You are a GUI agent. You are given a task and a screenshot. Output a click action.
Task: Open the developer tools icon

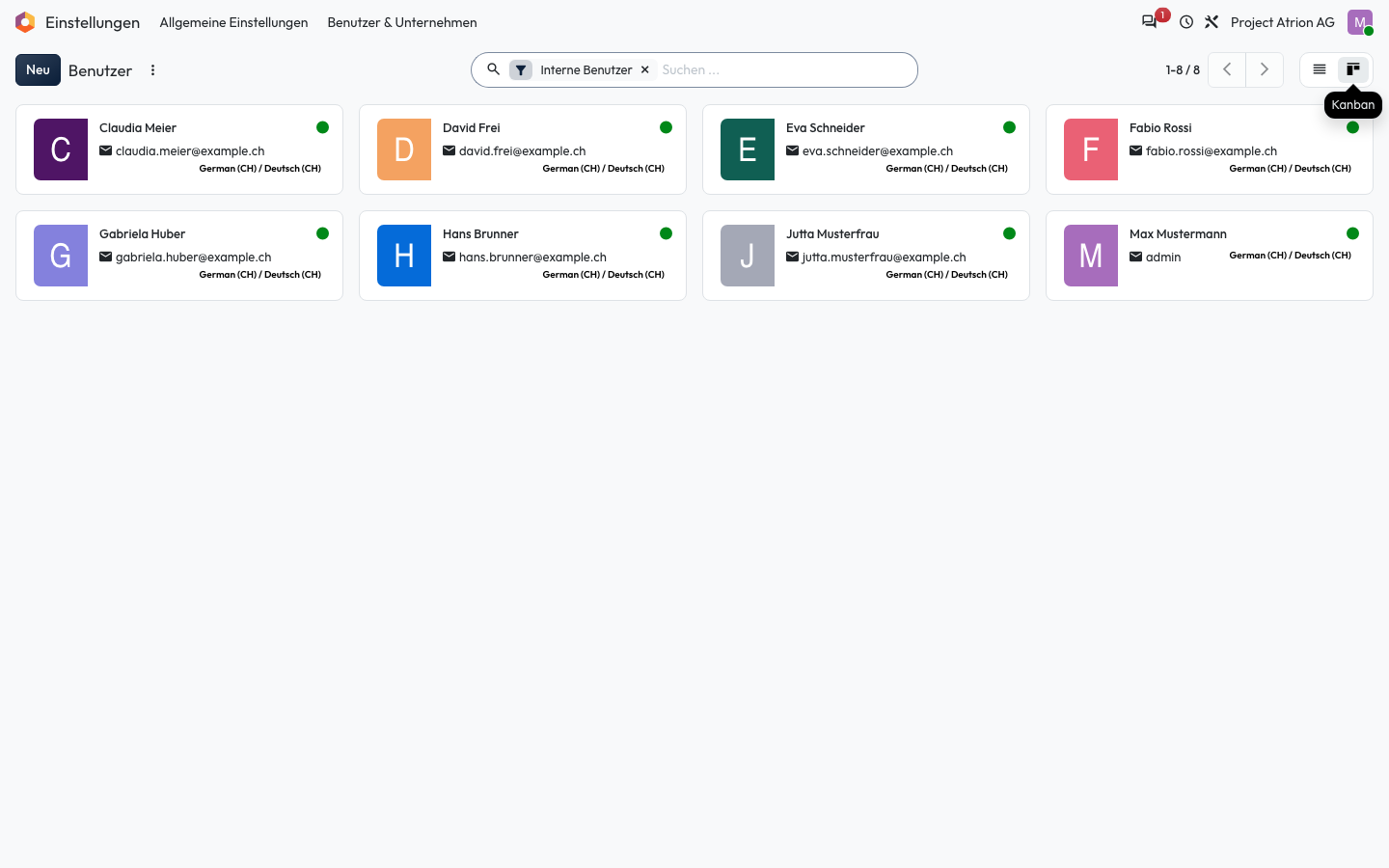point(1212,22)
